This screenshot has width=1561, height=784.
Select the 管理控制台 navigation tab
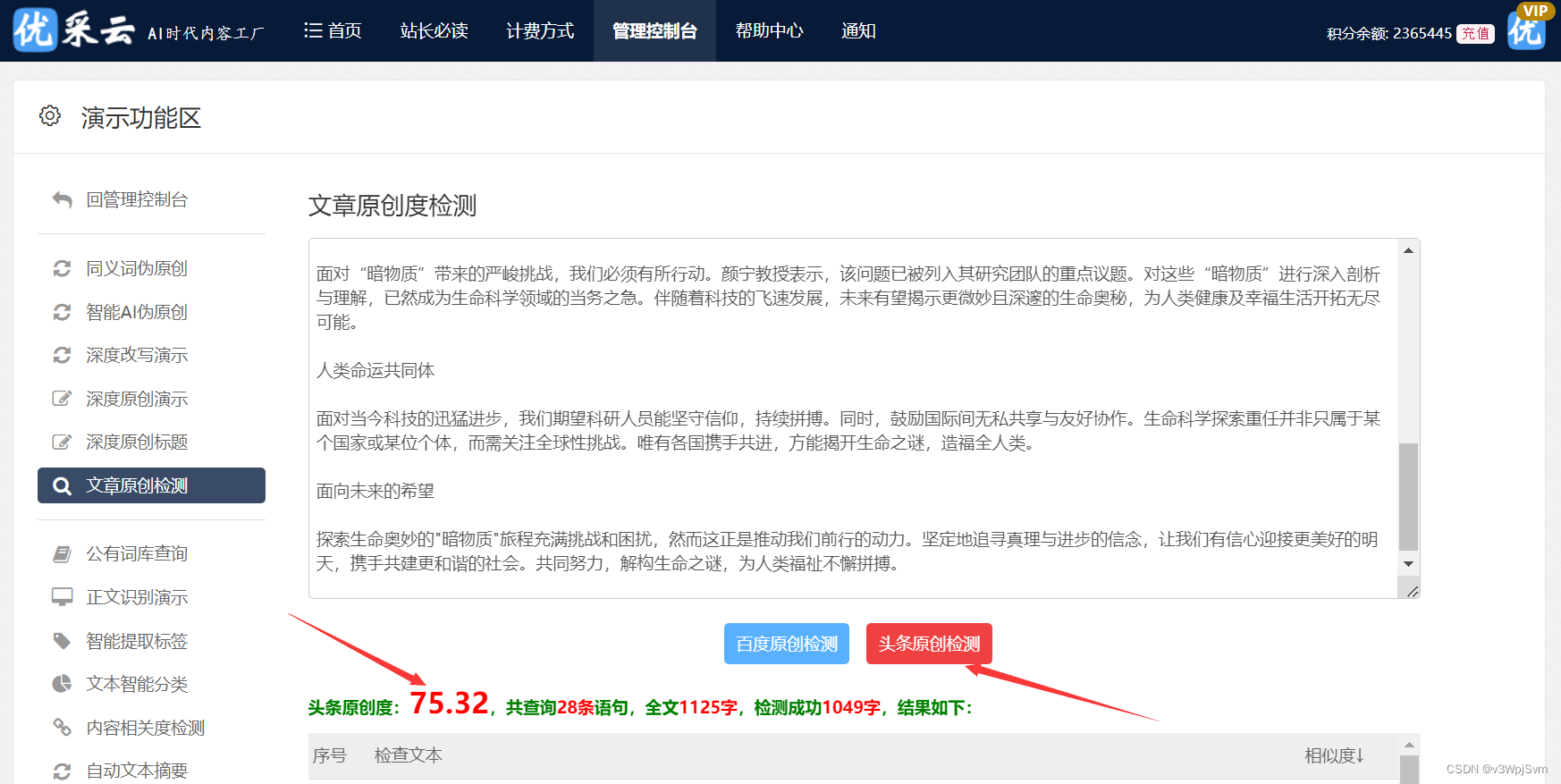click(x=654, y=30)
